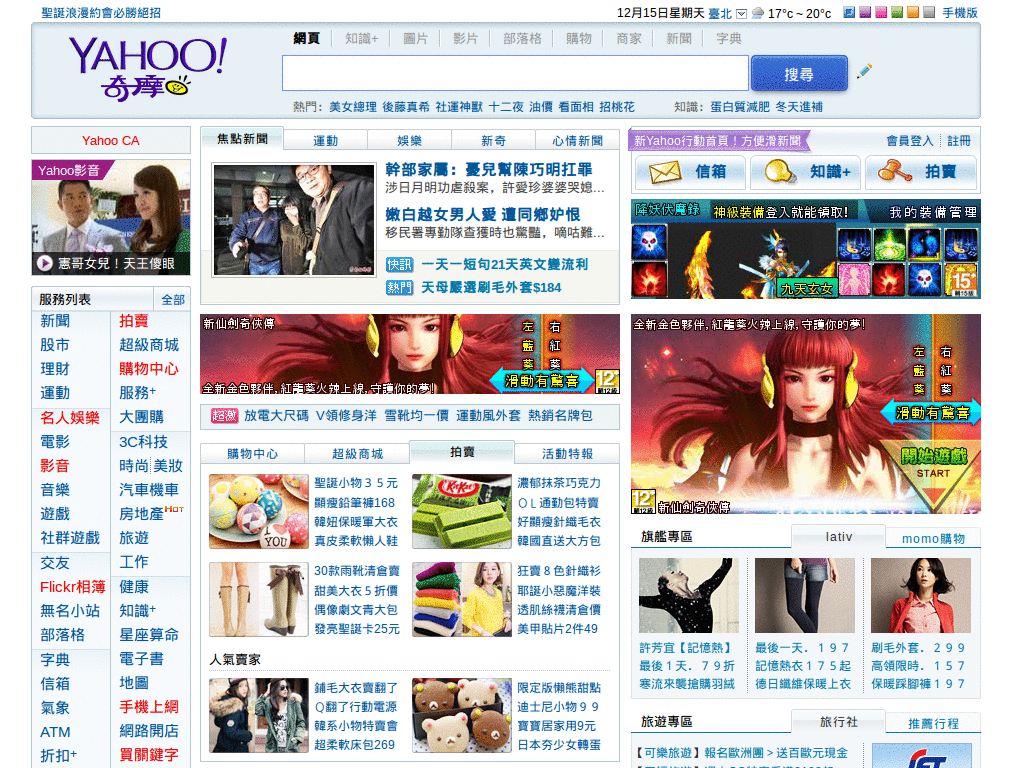Click the KitKat matcha chocolate thumbnail
The image size is (1024, 768).
click(x=462, y=511)
